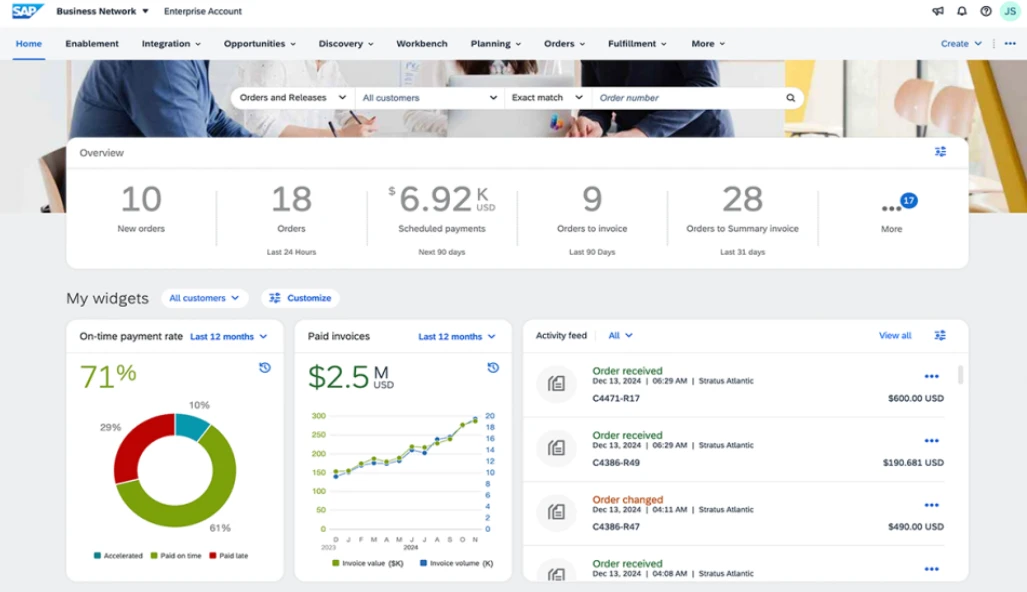Open options for order C4471-R17
The image size is (1027, 592).
pos(931,377)
